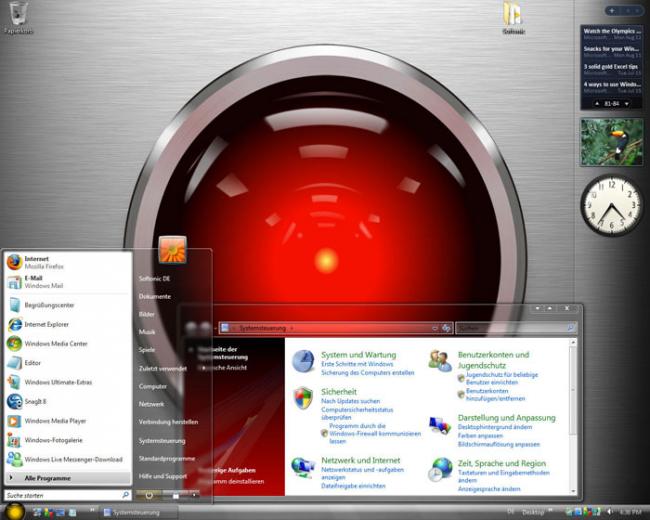
Task: Click Nach Updates suchen link
Action: [x=350, y=401]
